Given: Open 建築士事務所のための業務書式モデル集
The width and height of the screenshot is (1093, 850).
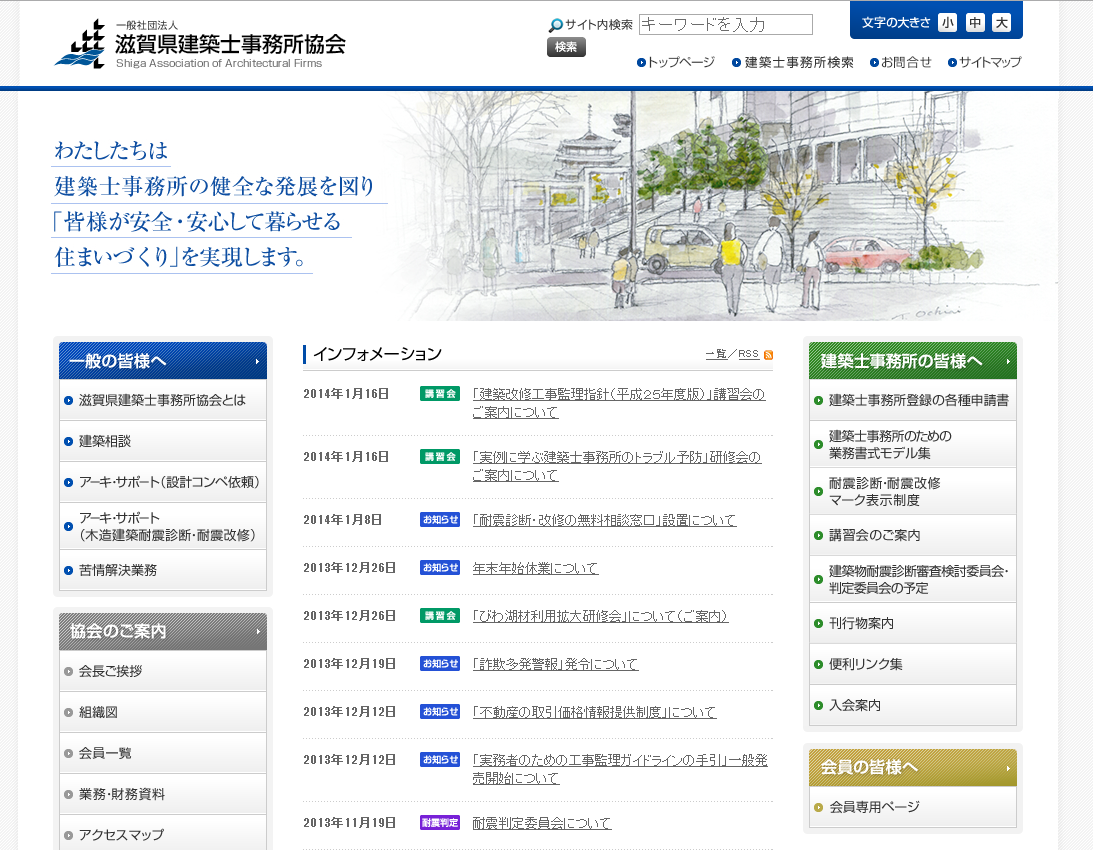Looking at the screenshot, I should 912,444.
